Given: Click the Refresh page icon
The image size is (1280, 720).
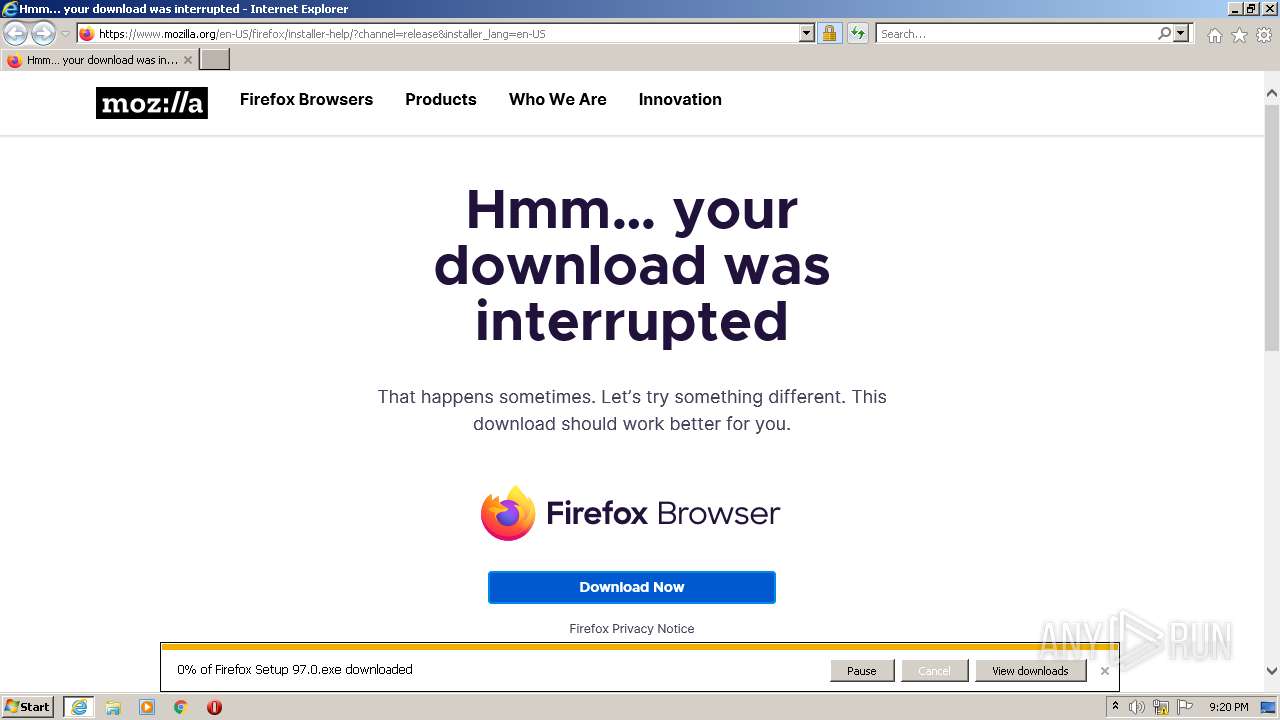Looking at the screenshot, I should [x=858, y=33].
